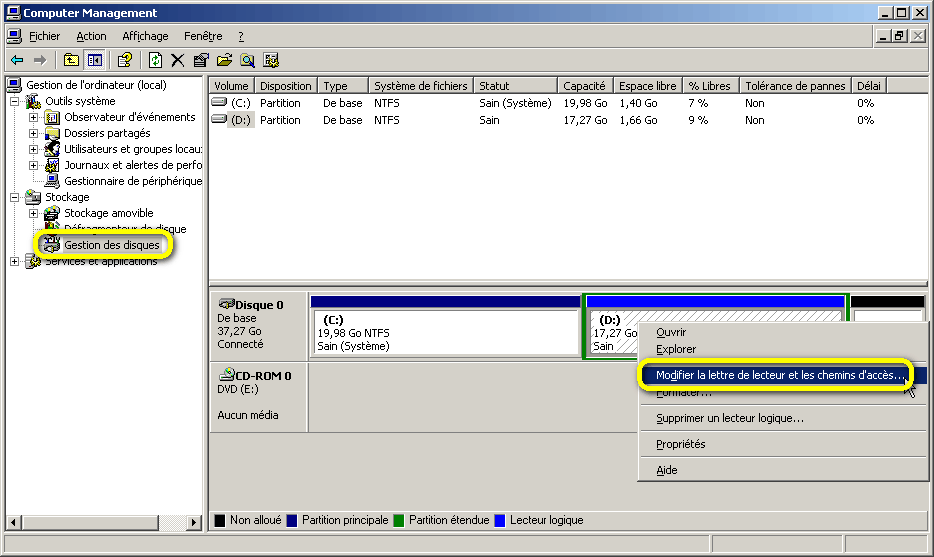Image resolution: width=934 pixels, height=557 pixels.
Task: Toggle the Show/Hide console tree icon
Action: coord(95,60)
